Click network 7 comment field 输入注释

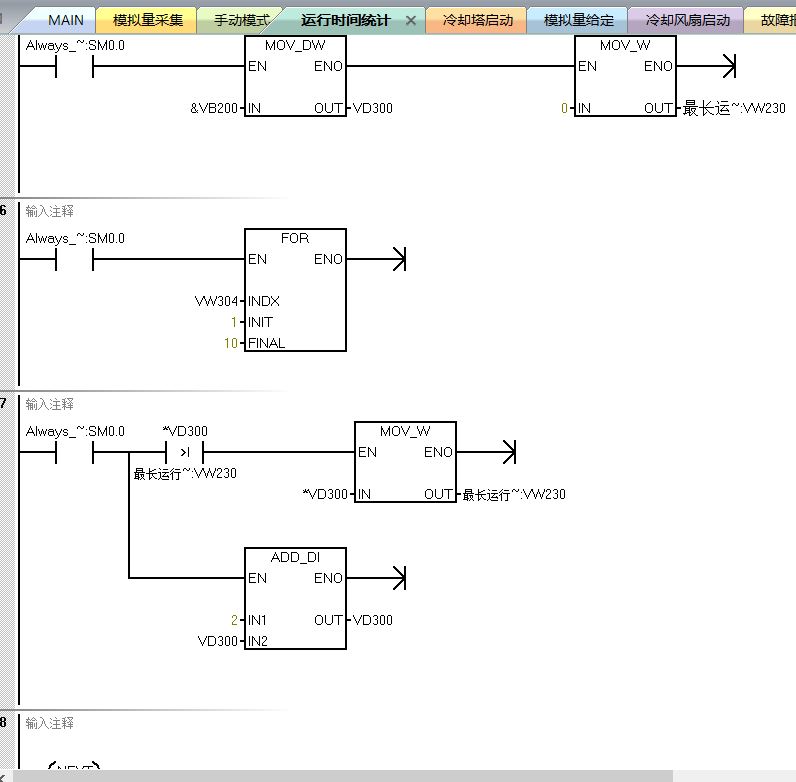(50, 404)
